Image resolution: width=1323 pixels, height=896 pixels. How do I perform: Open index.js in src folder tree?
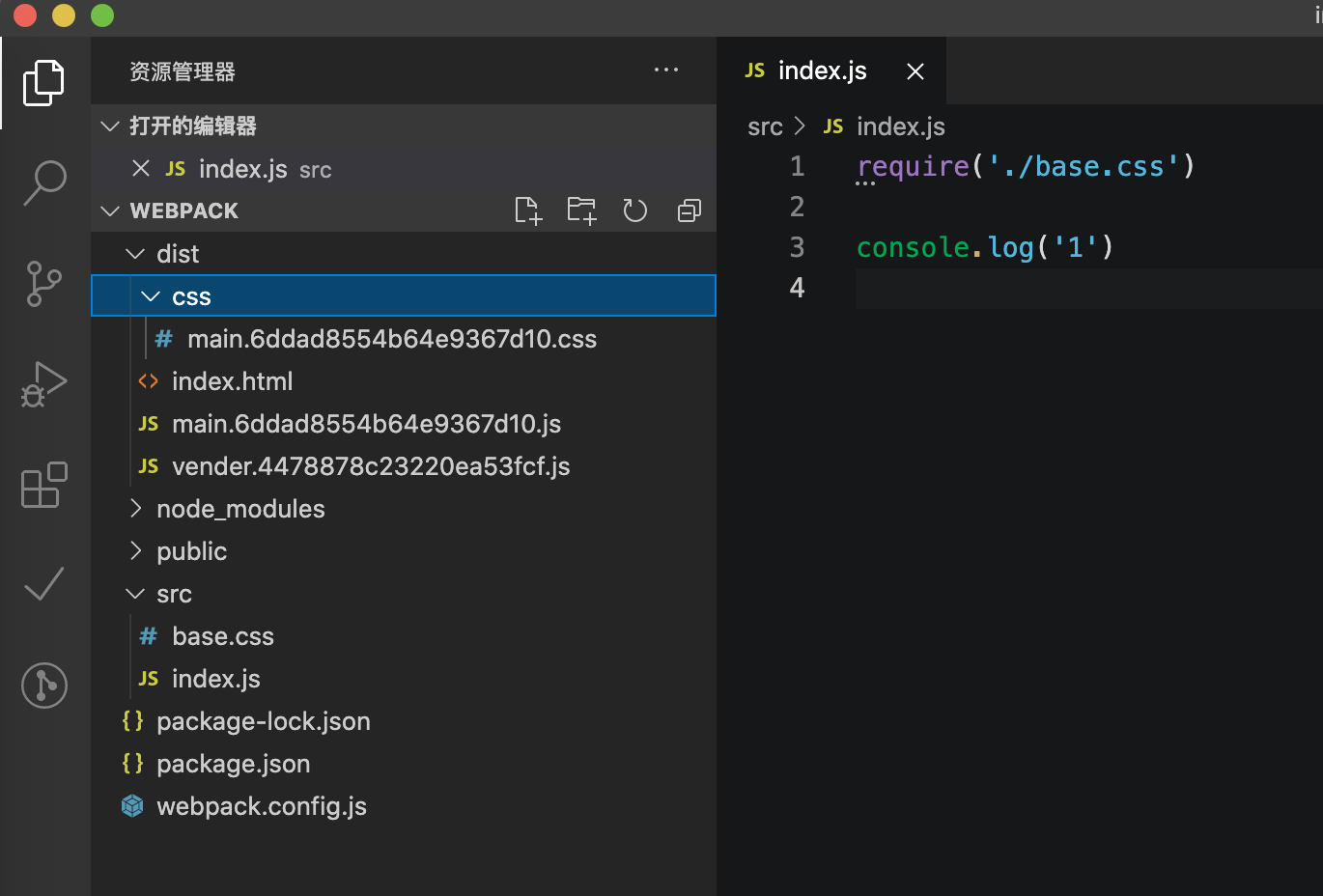tap(404, 679)
